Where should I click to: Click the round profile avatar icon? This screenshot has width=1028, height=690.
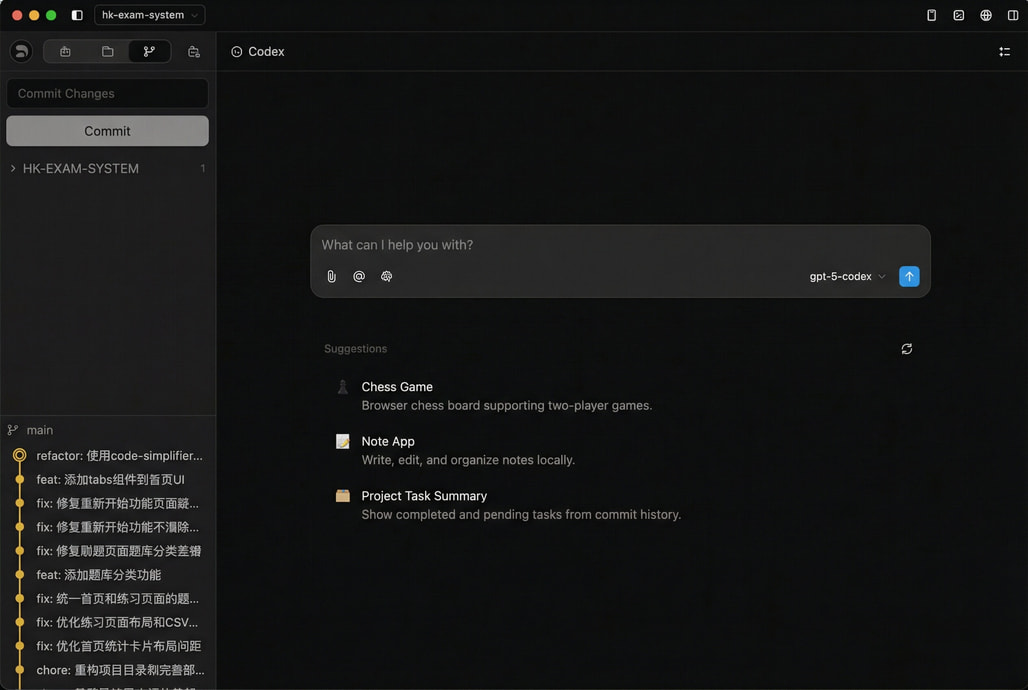(x=21, y=52)
